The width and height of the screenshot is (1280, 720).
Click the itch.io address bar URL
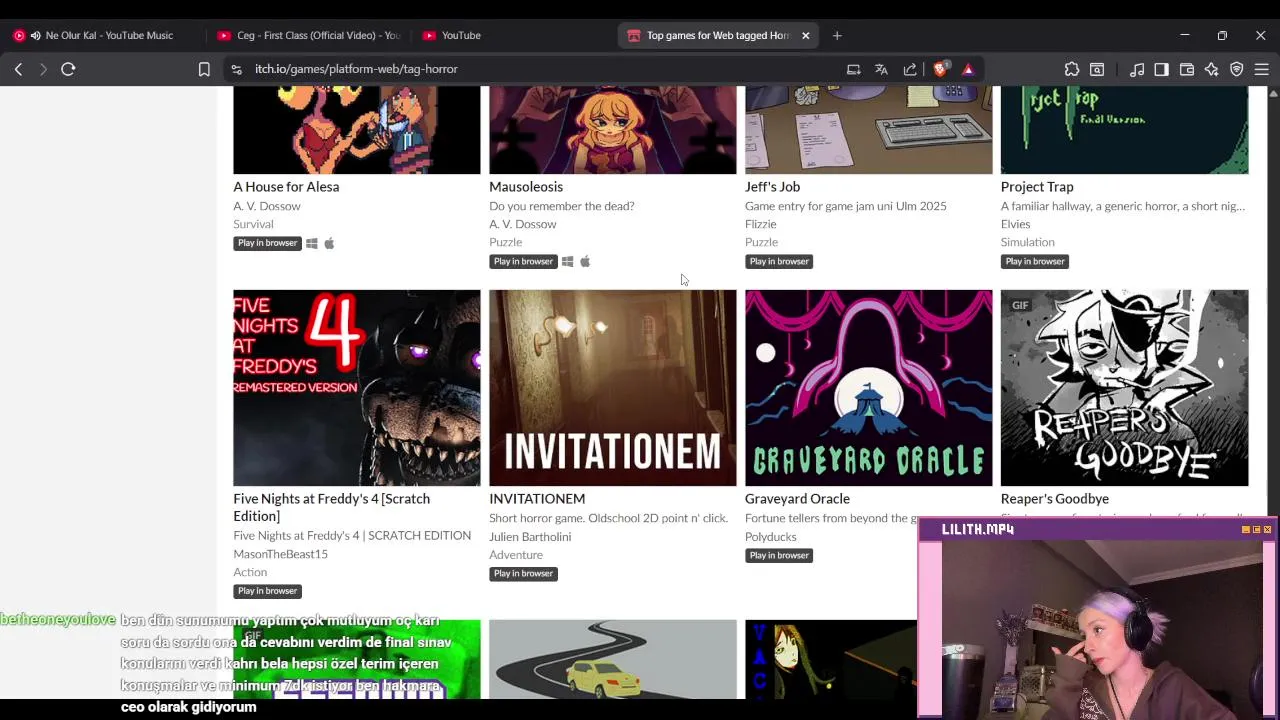(356, 69)
